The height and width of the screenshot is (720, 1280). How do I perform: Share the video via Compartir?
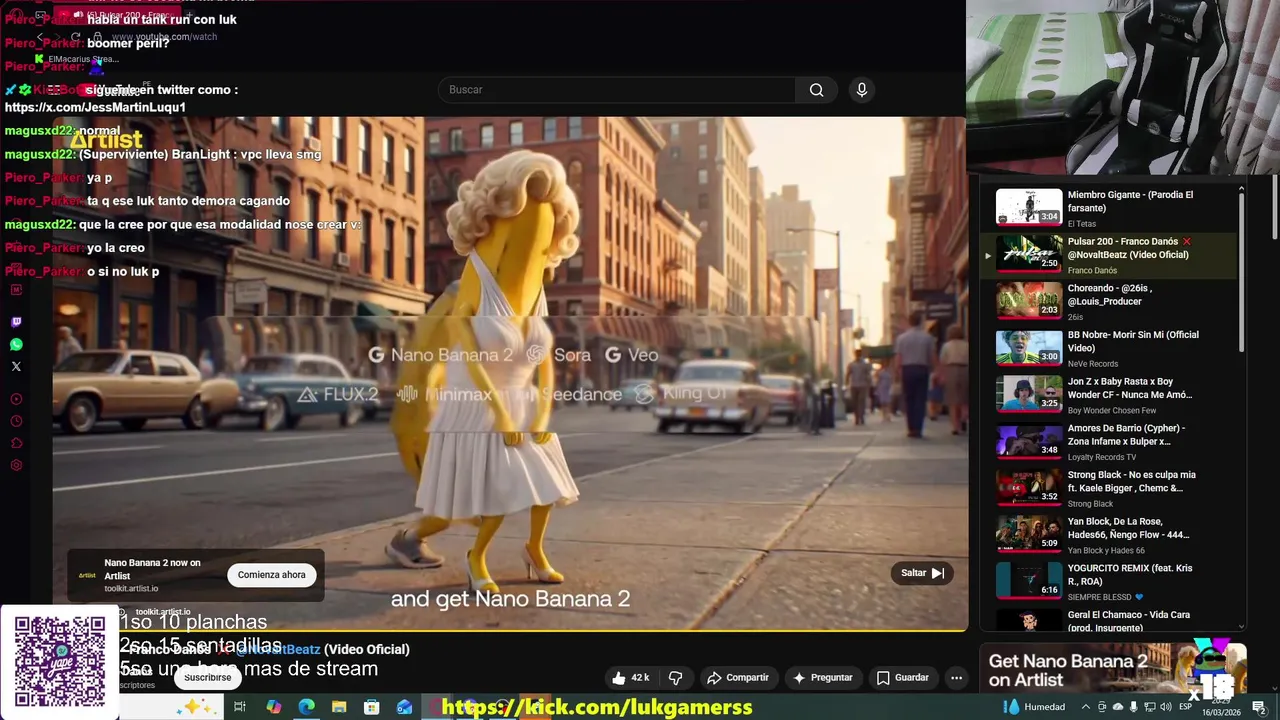point(737,677)
